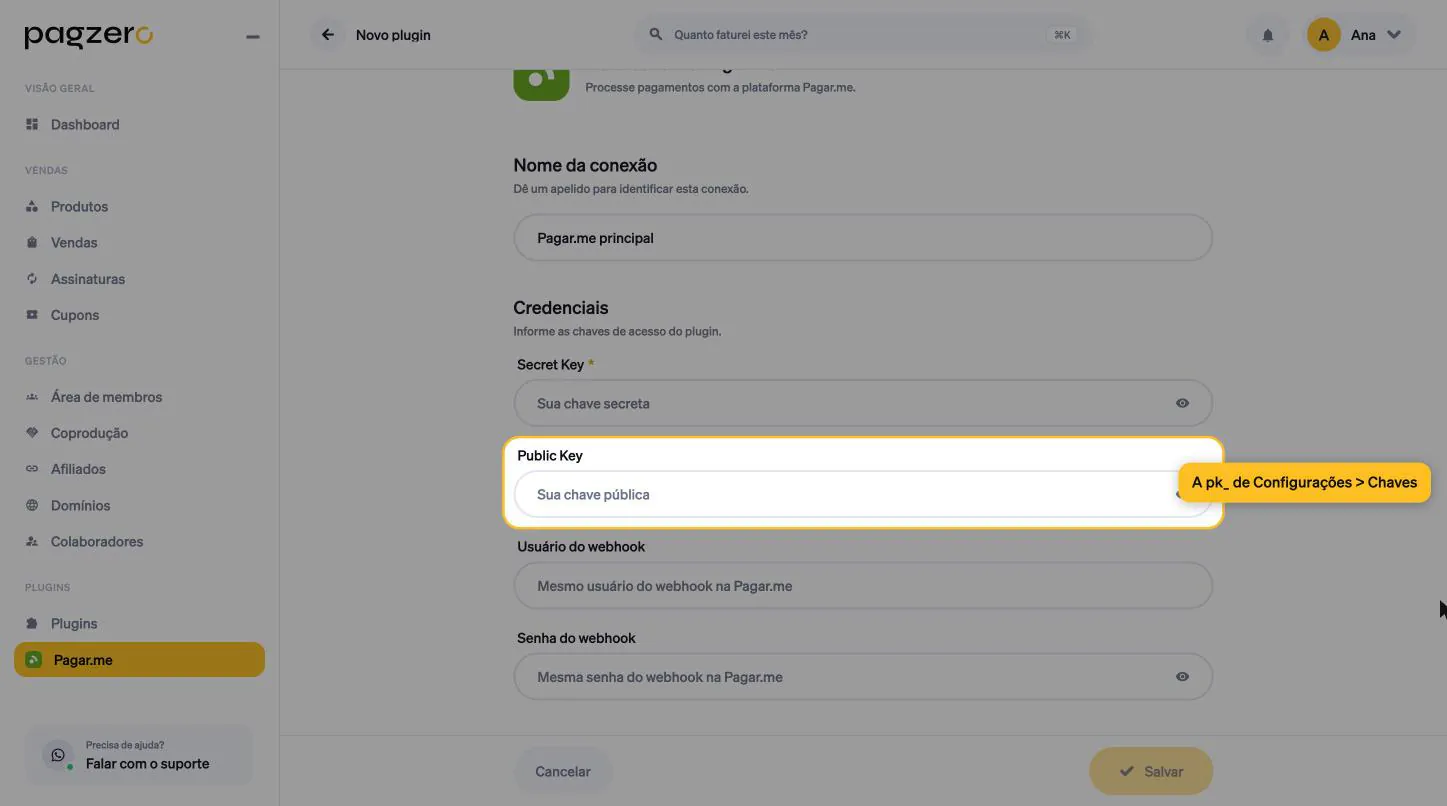Show Secret Key value with eye icon
This screenshot has width=1447, height=806.
[x=1182, y=403]
